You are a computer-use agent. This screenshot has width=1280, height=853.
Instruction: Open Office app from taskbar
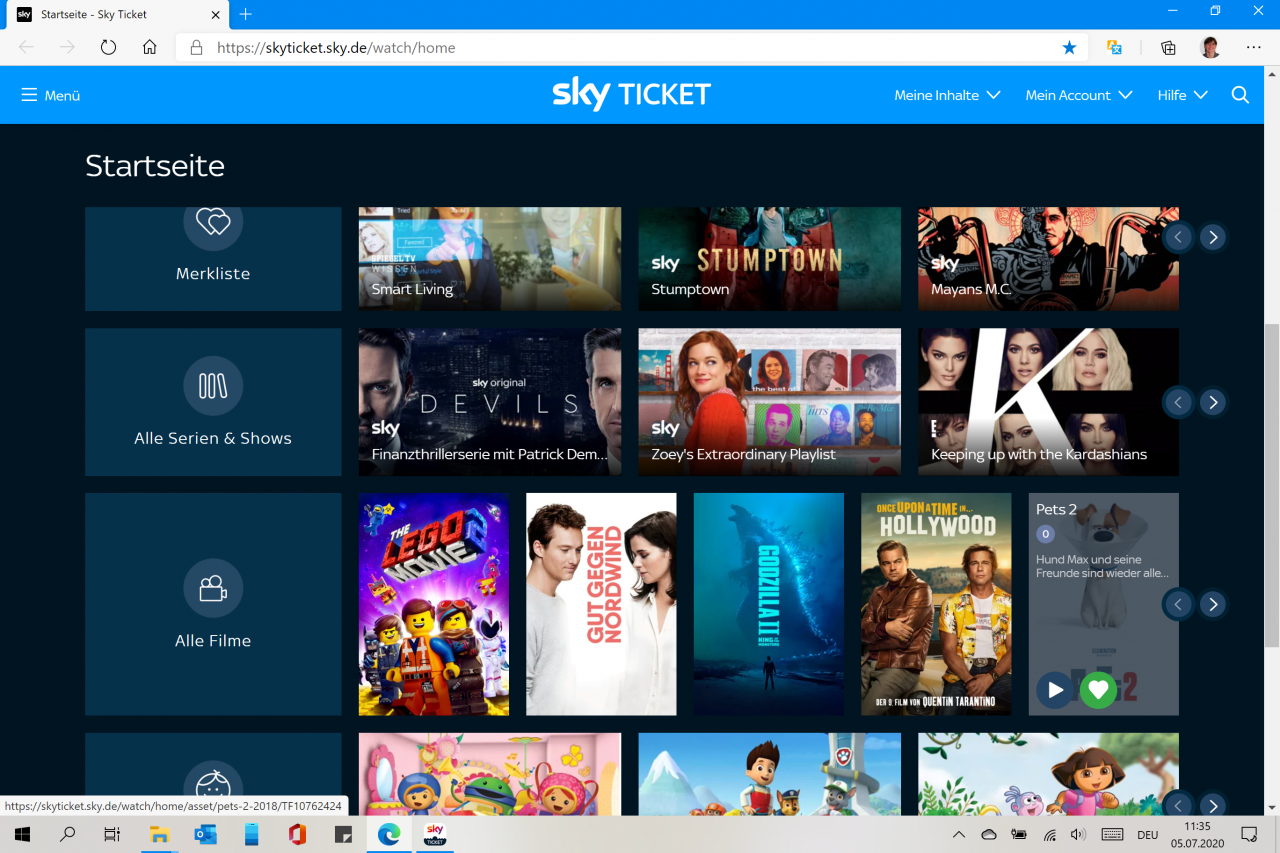click(x=297, y=834)
